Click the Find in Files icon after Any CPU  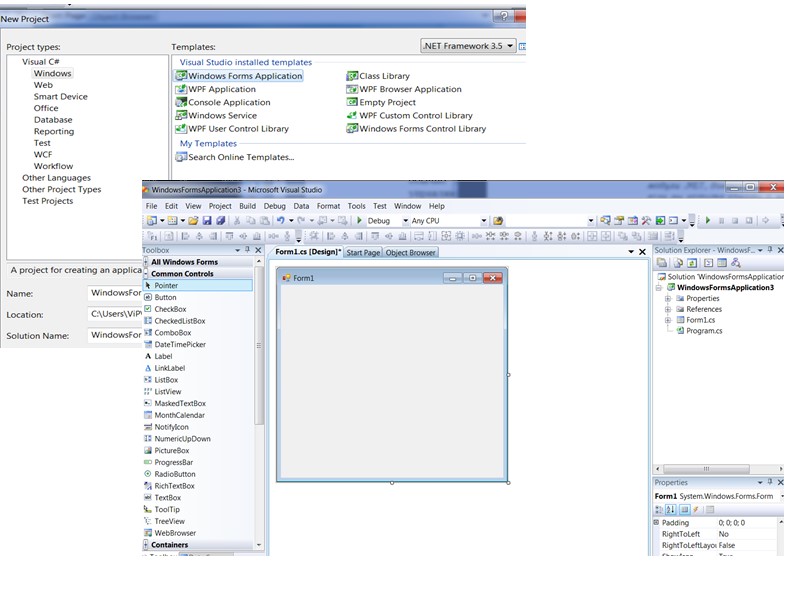(498, 220)
